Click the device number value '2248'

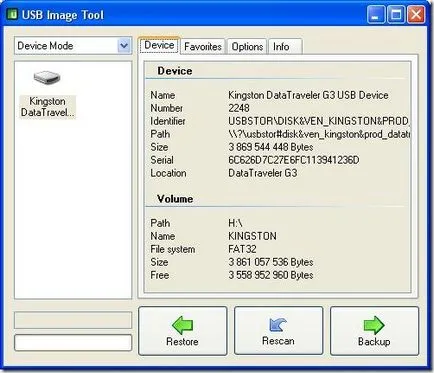point(239,108)
